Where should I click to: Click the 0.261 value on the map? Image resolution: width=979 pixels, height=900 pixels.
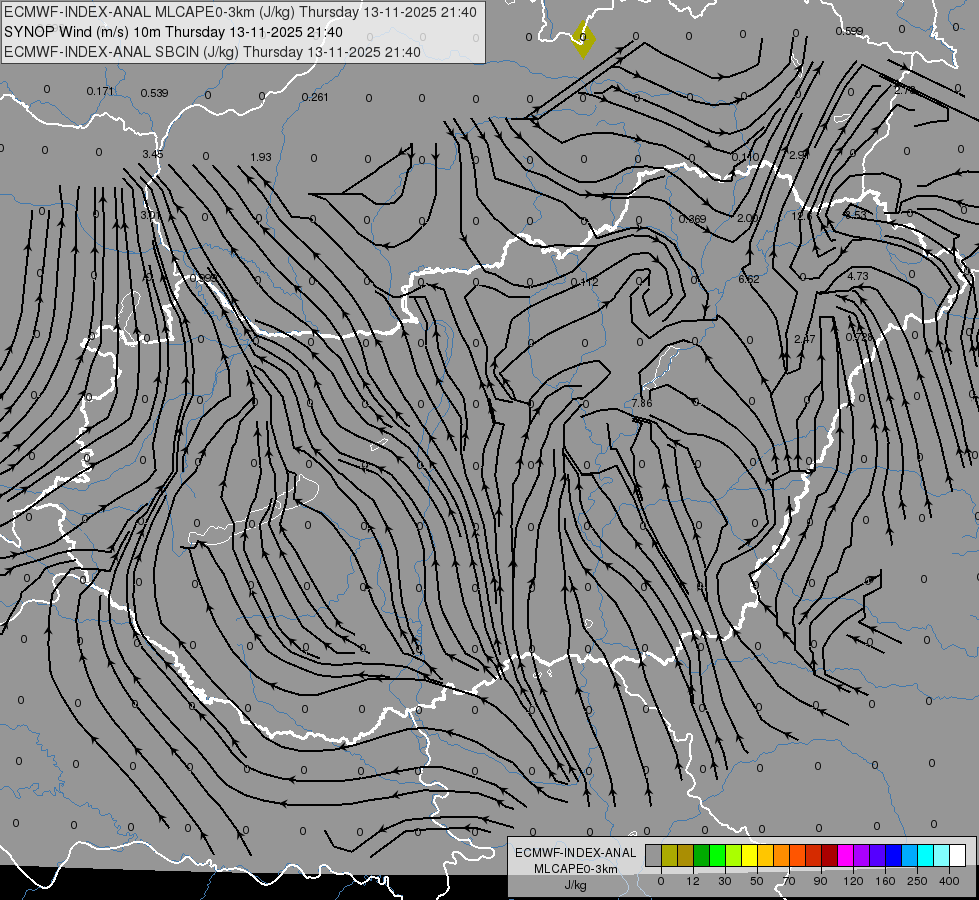[x=315, y=97]
